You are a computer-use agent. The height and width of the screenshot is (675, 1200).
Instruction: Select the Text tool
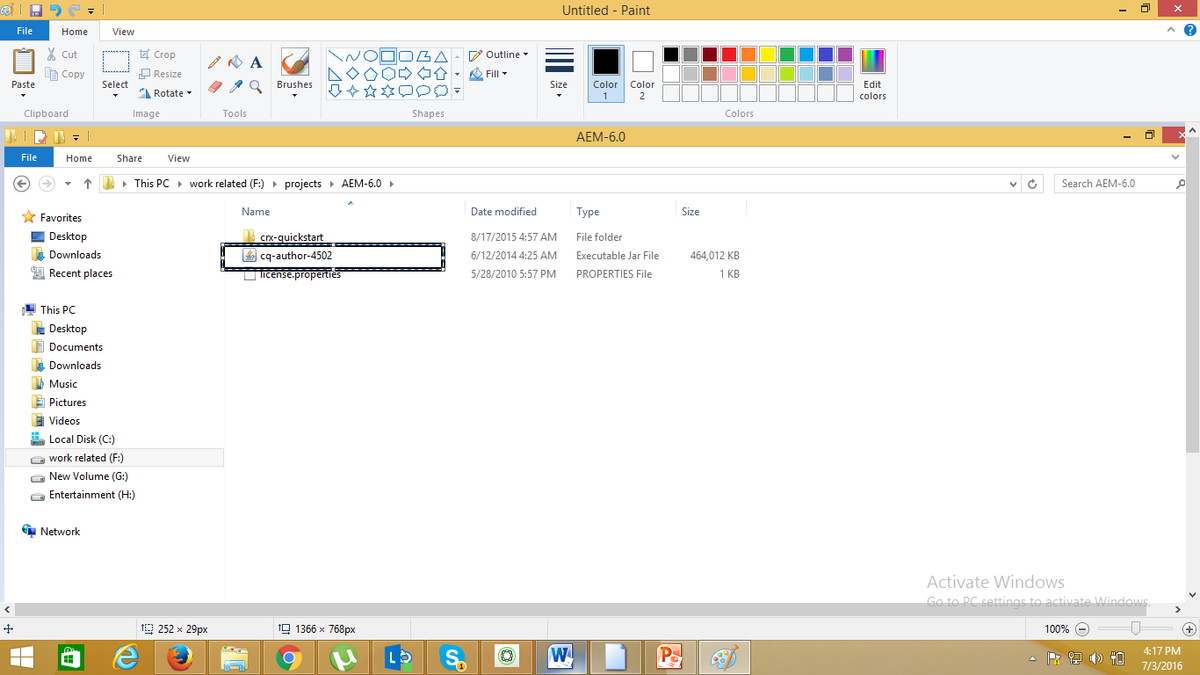pos(256,62)
